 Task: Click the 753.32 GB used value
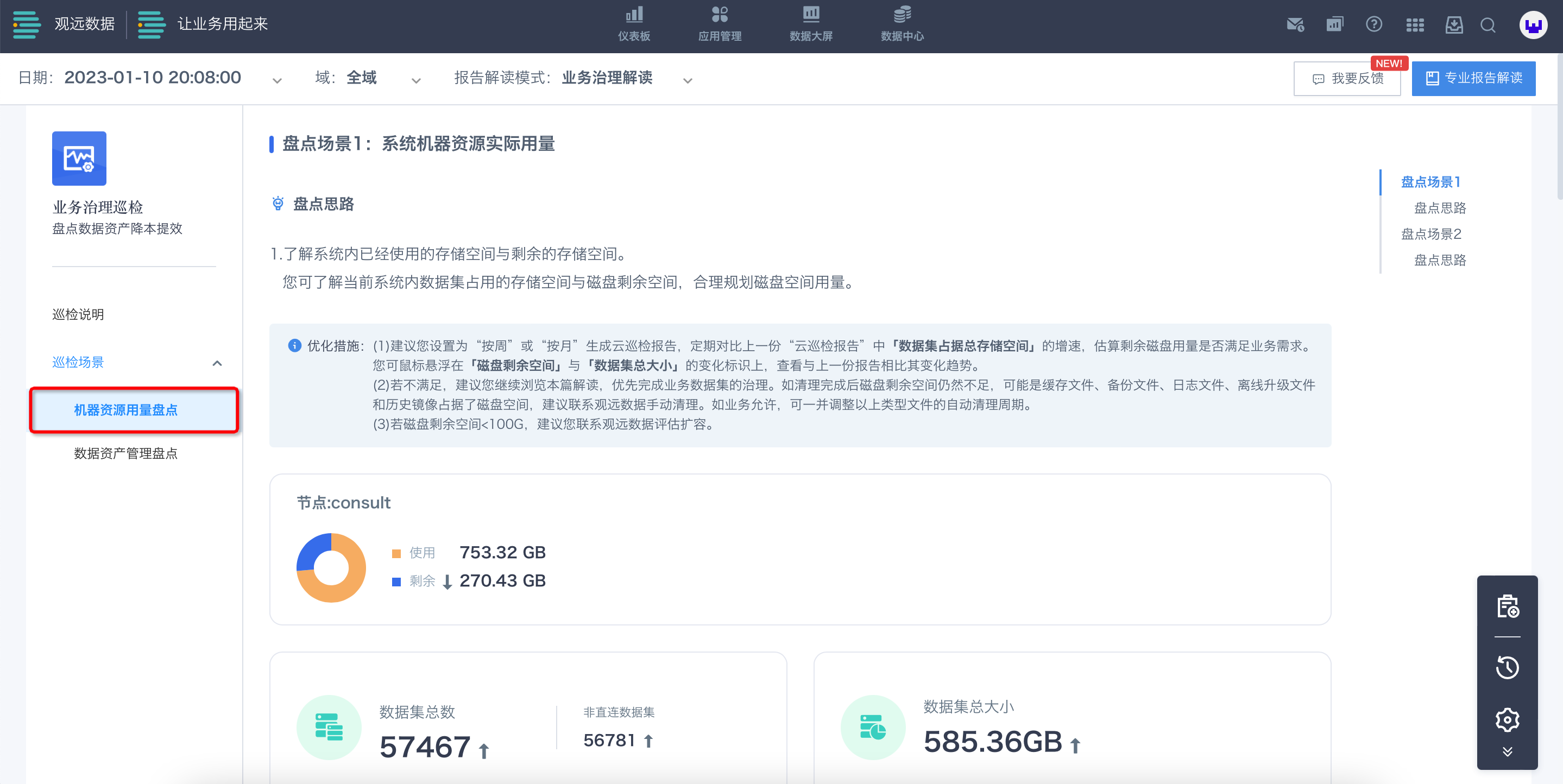pos(502,552)
